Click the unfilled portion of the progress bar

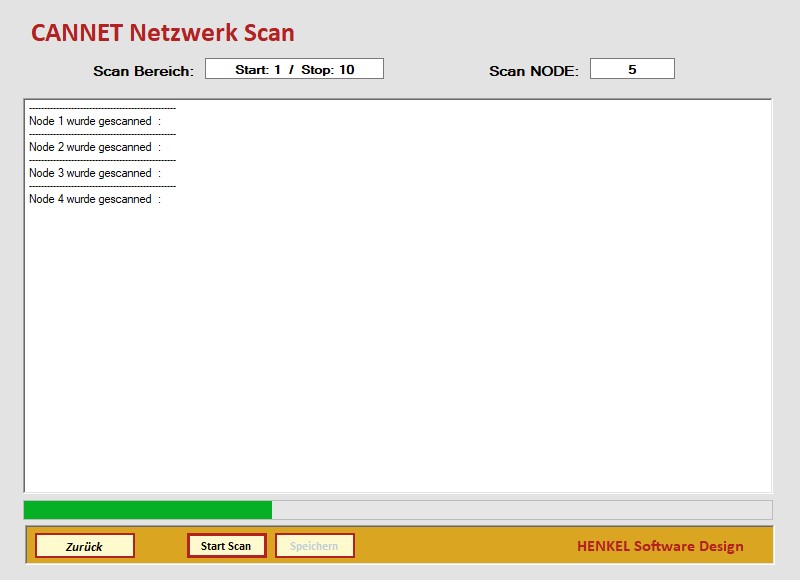[520, 508]
